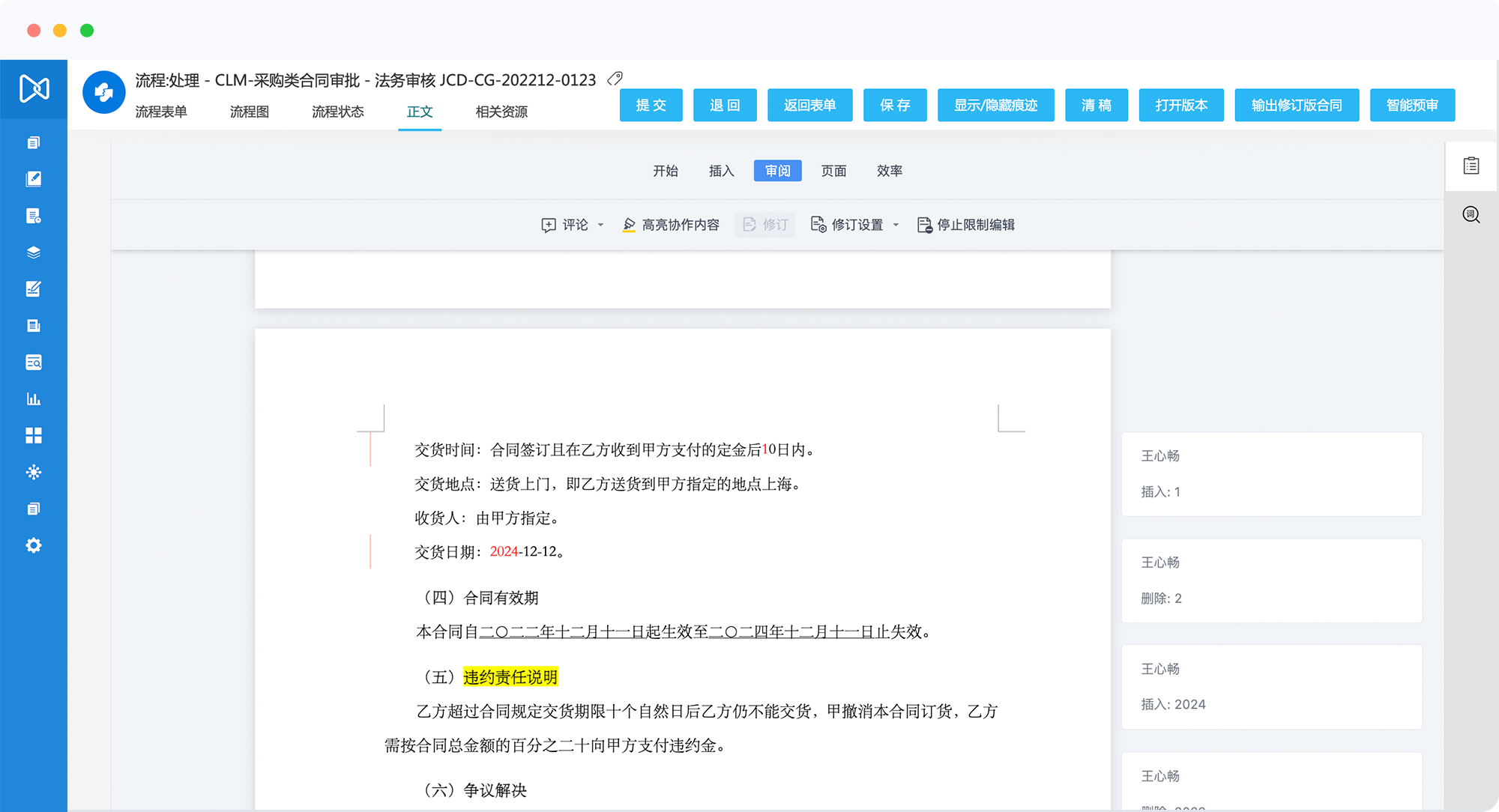Image resolution: width=1499 pixels, height=812 pixels.
Task: Click the settings gear in the left sidebar
Action: [33, 545]
